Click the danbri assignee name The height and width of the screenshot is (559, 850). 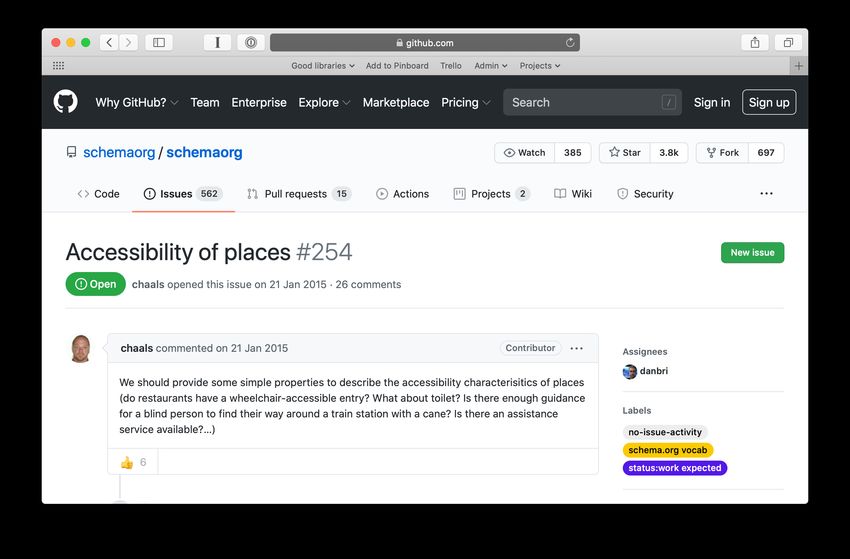(x=654, y=371)
